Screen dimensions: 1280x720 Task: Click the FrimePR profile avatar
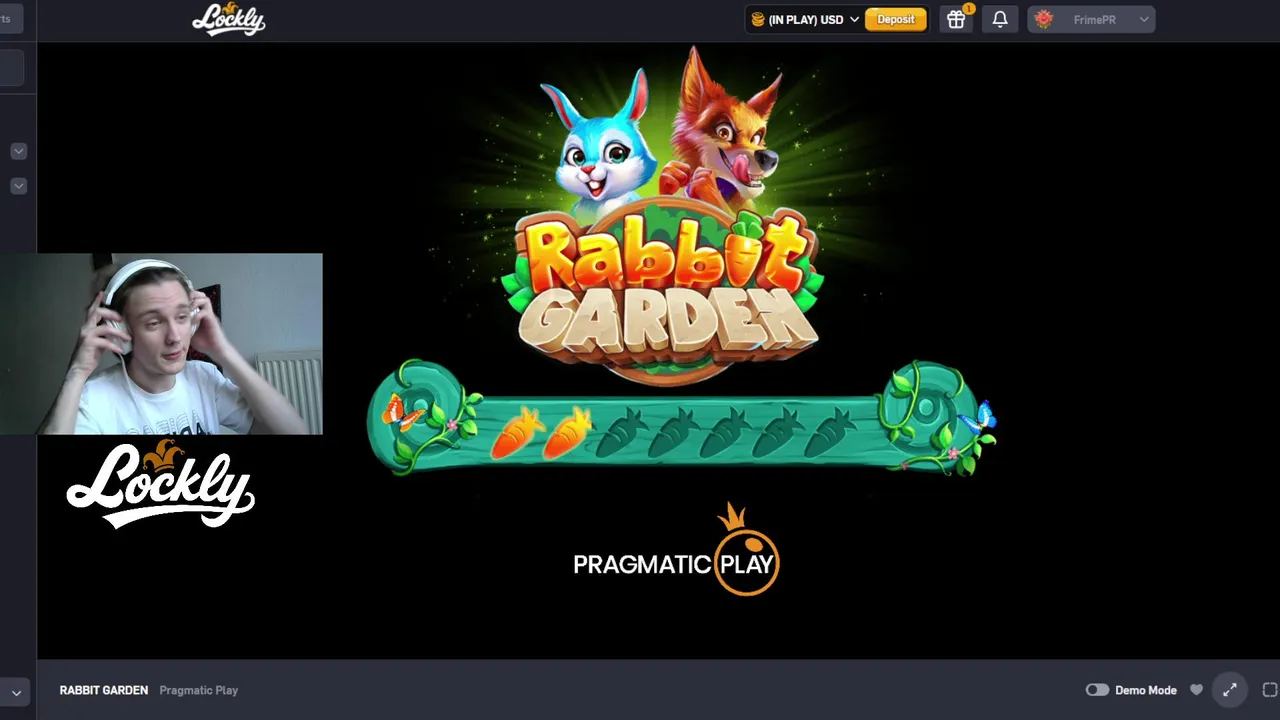click(1044, 20)
